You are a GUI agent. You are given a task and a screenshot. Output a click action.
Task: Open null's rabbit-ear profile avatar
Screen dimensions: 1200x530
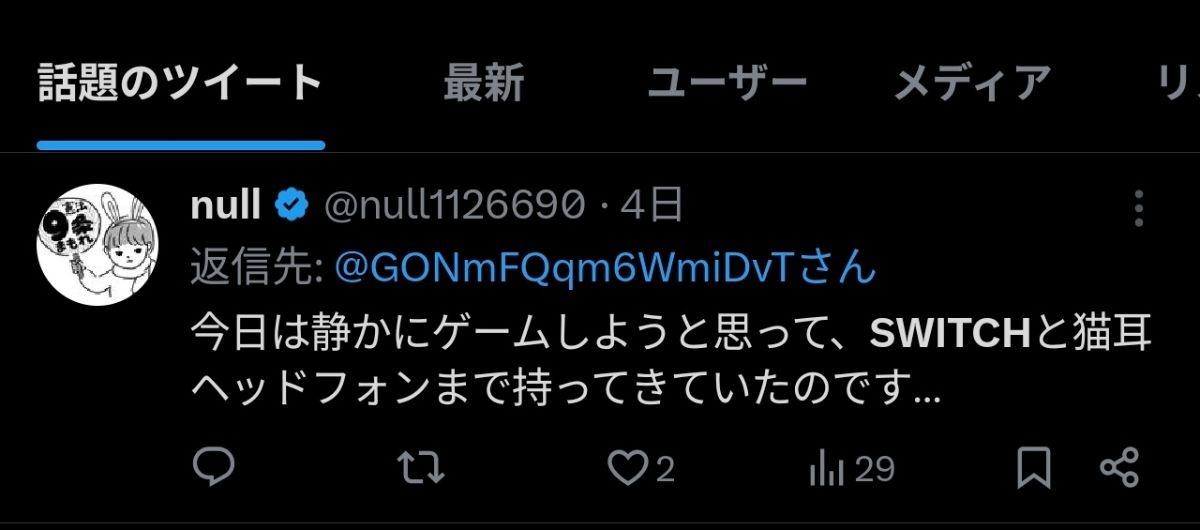[x=98, y=243]
